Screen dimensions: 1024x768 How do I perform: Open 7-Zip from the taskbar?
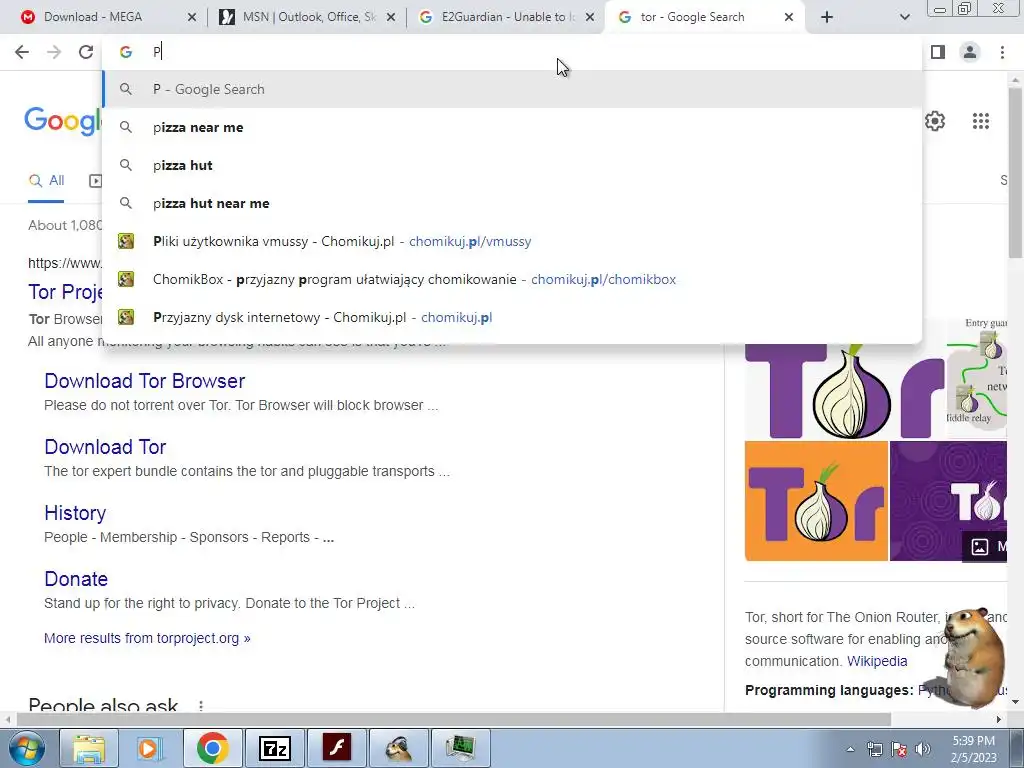(274, 748)
